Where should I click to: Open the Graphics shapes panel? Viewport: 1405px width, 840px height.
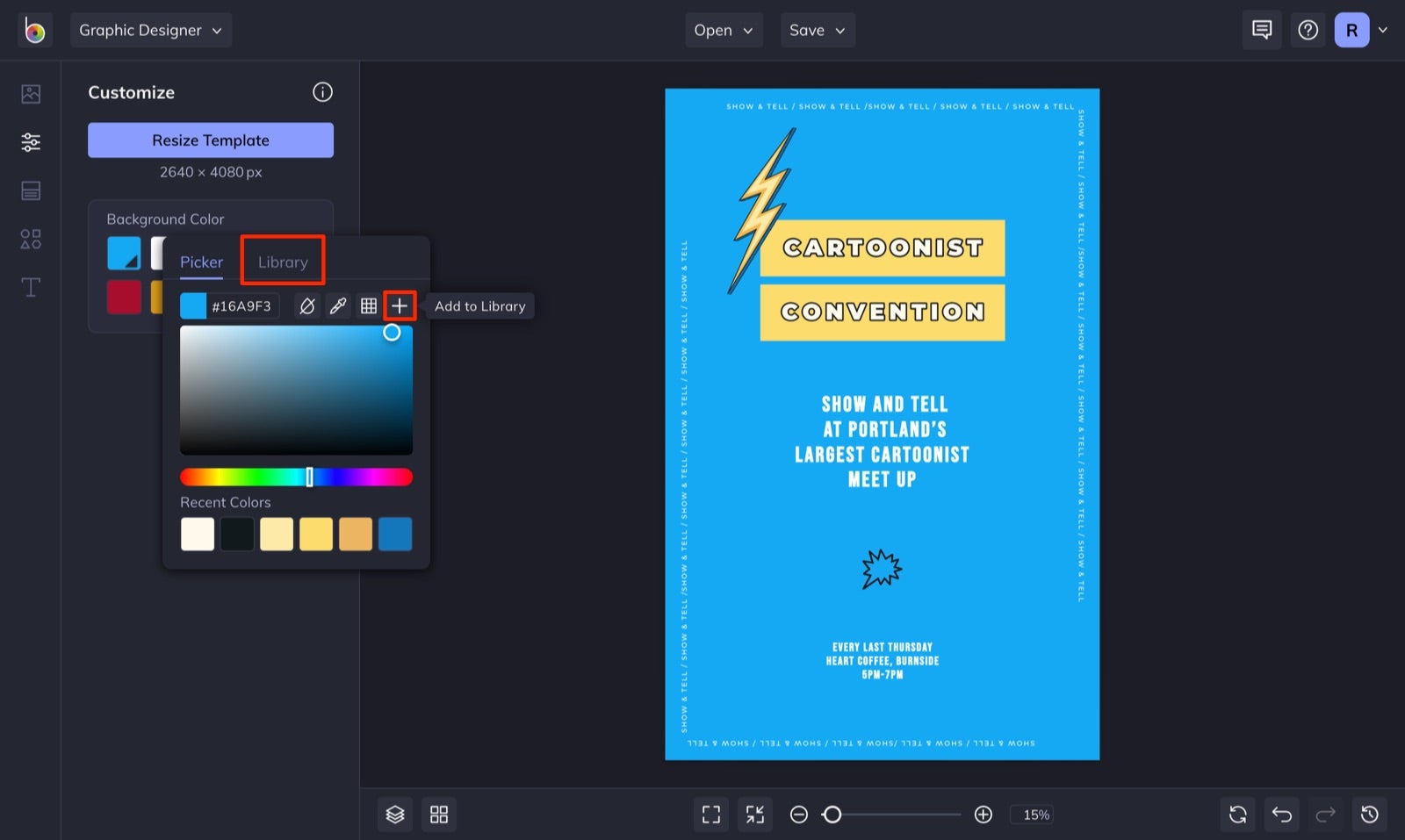coord(30,239)
